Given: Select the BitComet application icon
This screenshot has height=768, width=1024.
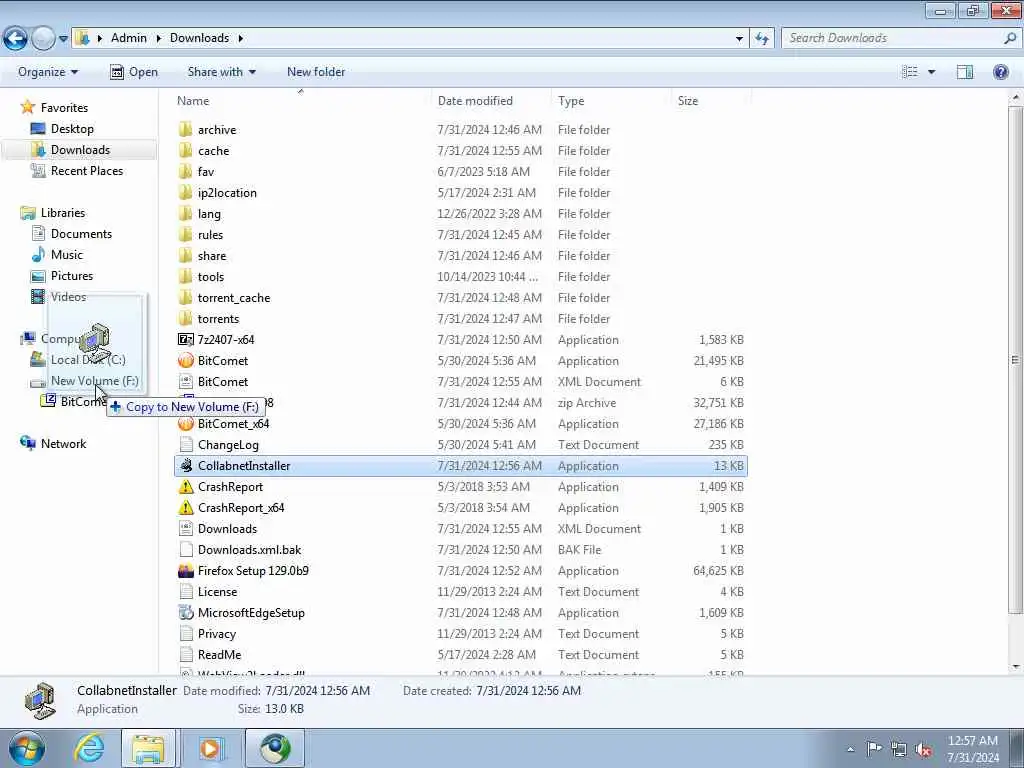Looking at the screenshot, I should (x=185, y=360).
